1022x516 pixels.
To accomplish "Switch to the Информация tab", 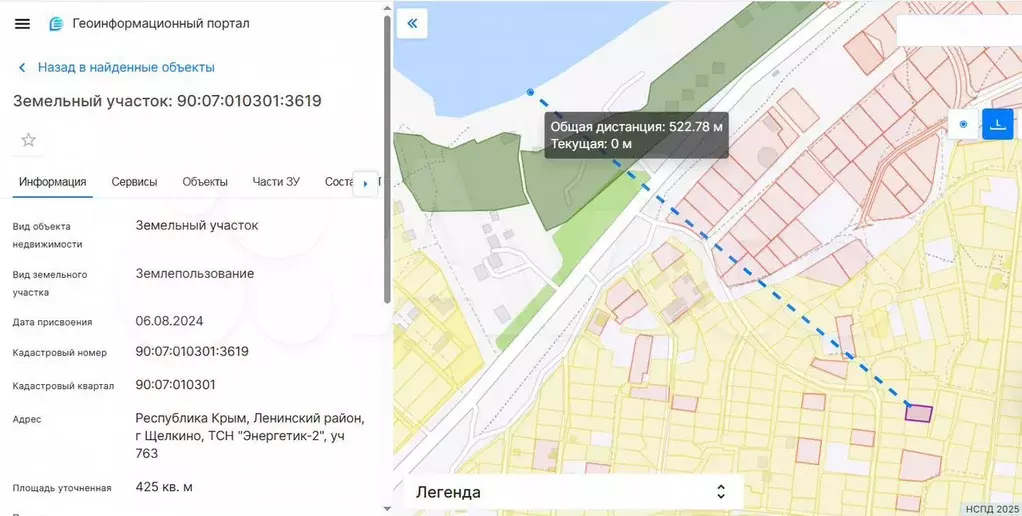I will (x=52, y=182).
